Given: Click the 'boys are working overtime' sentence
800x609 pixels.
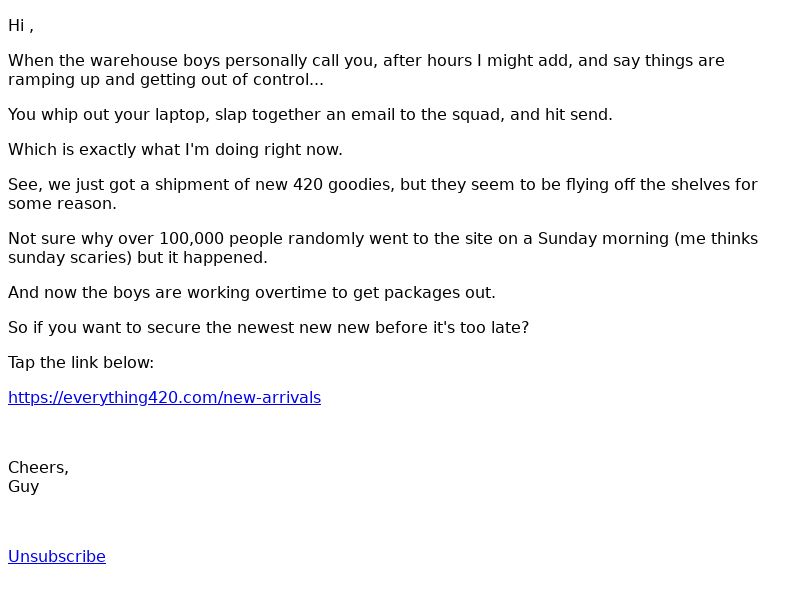Looking at the screenshot, I should coord(252,293).
